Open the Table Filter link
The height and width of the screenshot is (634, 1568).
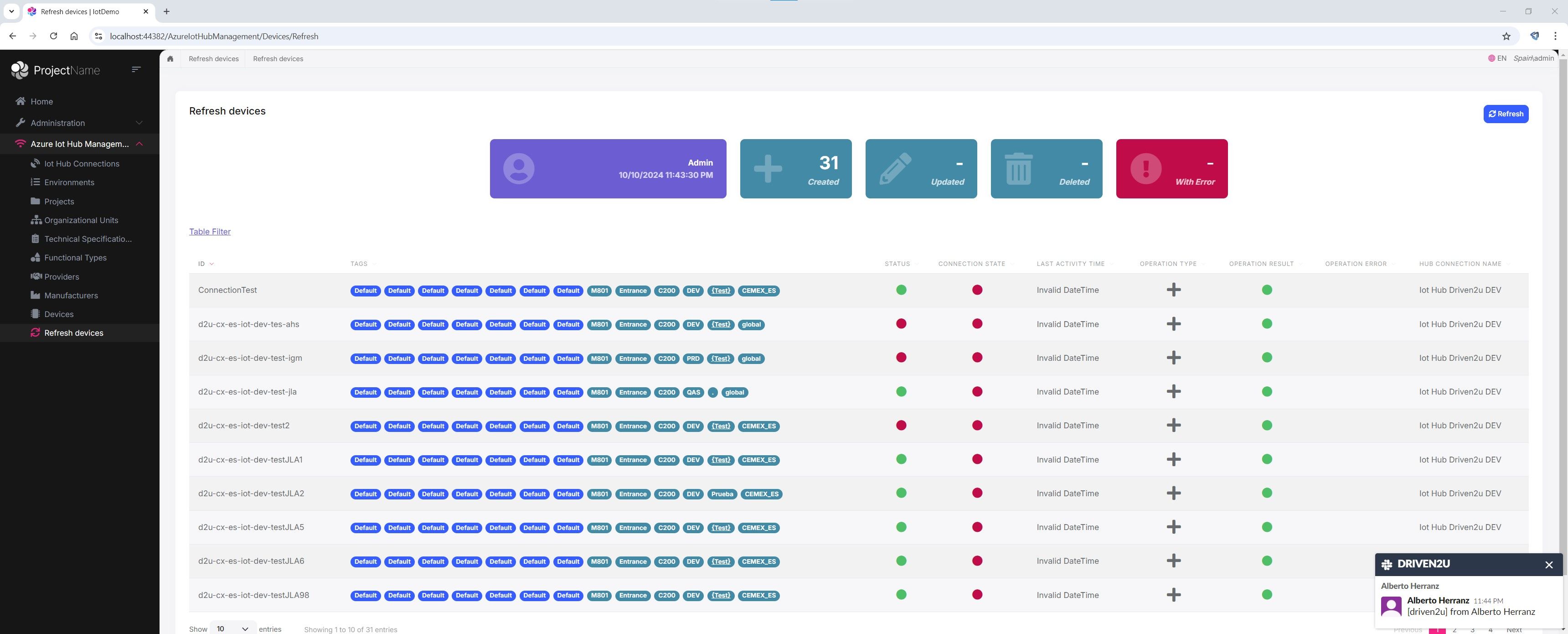[x=209, y=231]
